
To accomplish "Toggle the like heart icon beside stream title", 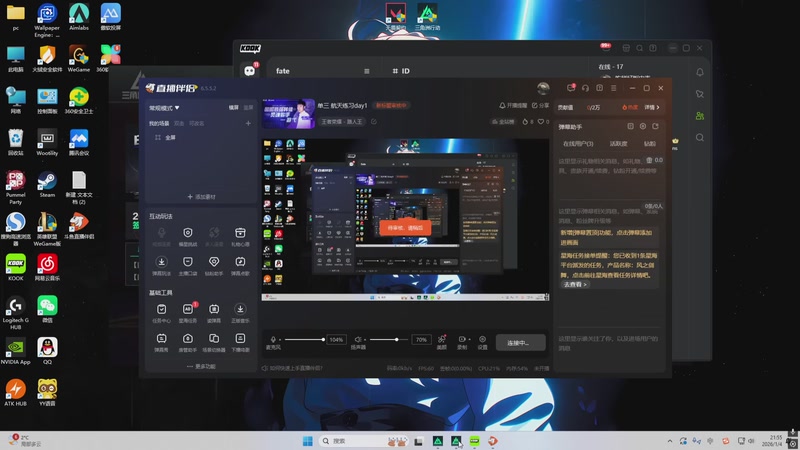I will (540, 121).
